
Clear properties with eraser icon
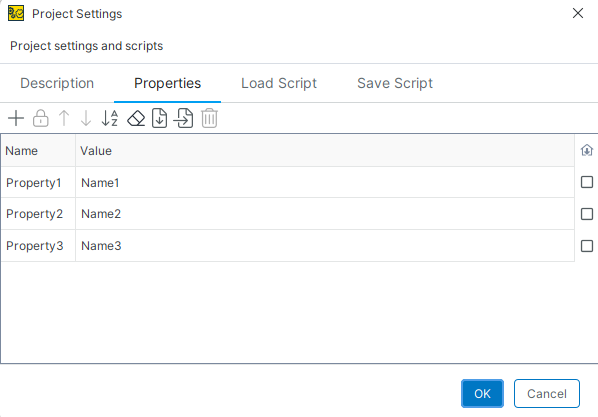click(136, 118)
